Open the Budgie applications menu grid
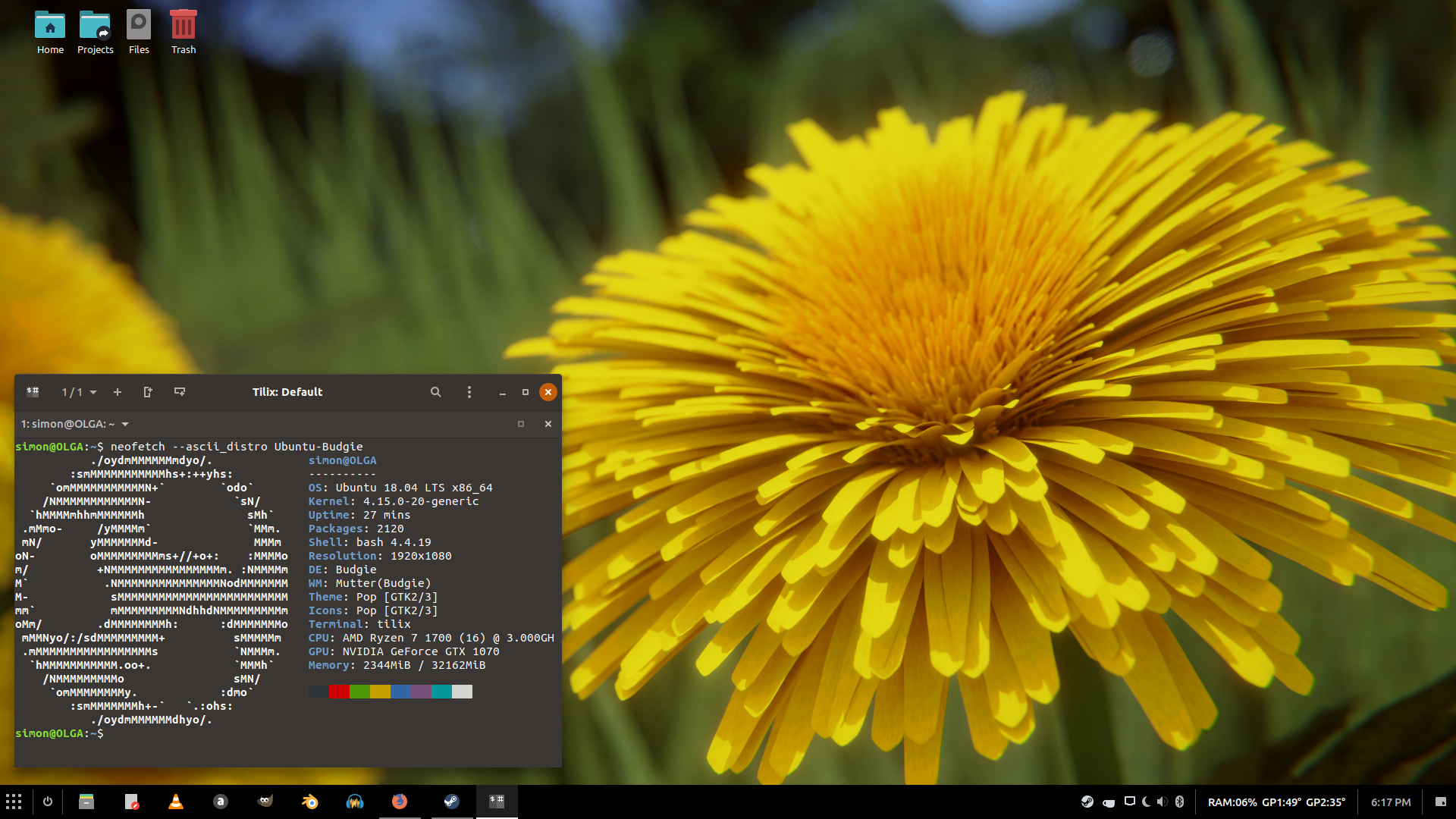Viewport: 1456px width, 819px height. (x=14, y=802)
